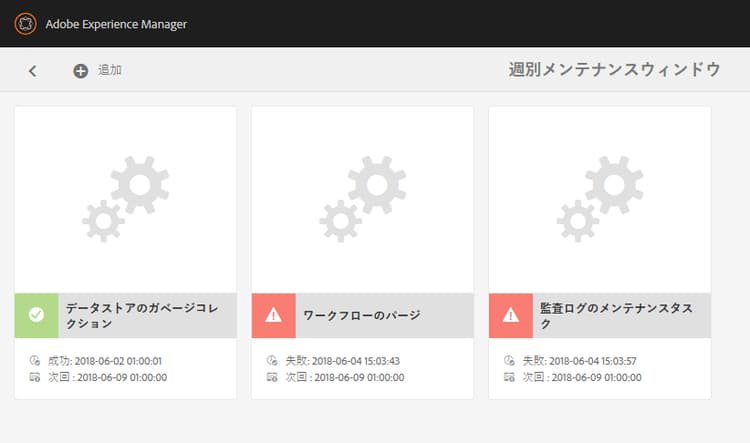Click the plus icon beside 追加

80,71
